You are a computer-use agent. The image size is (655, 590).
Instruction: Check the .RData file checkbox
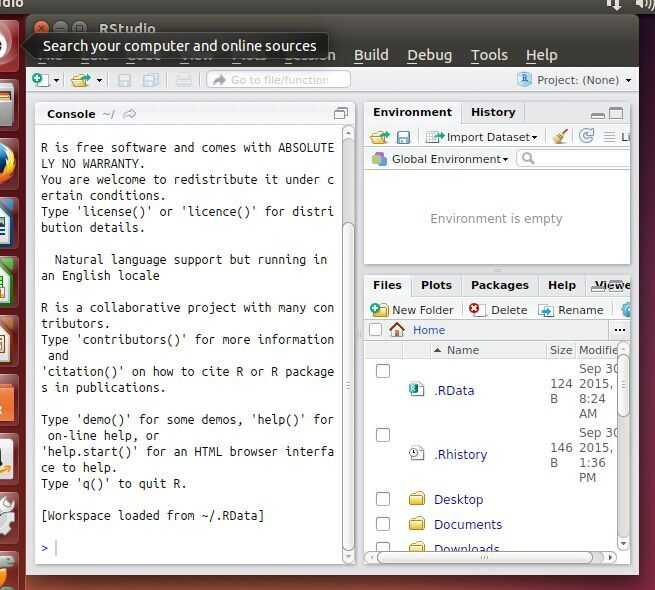pos(383,371)
